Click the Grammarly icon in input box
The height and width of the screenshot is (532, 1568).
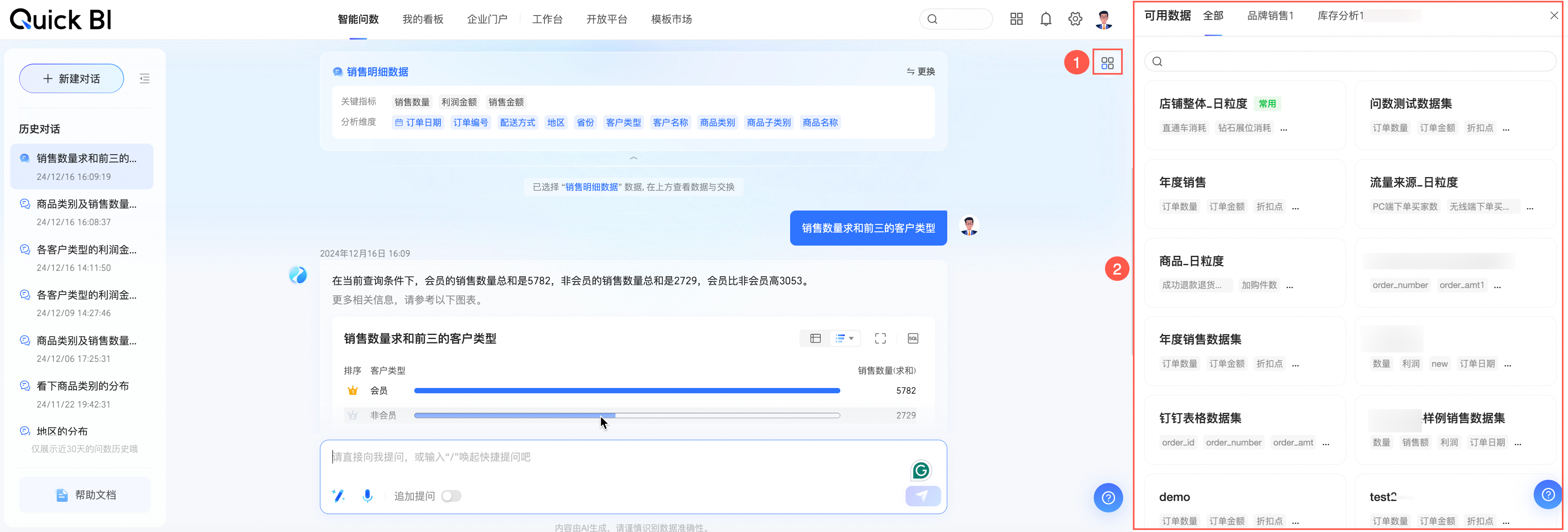(921, 470)
